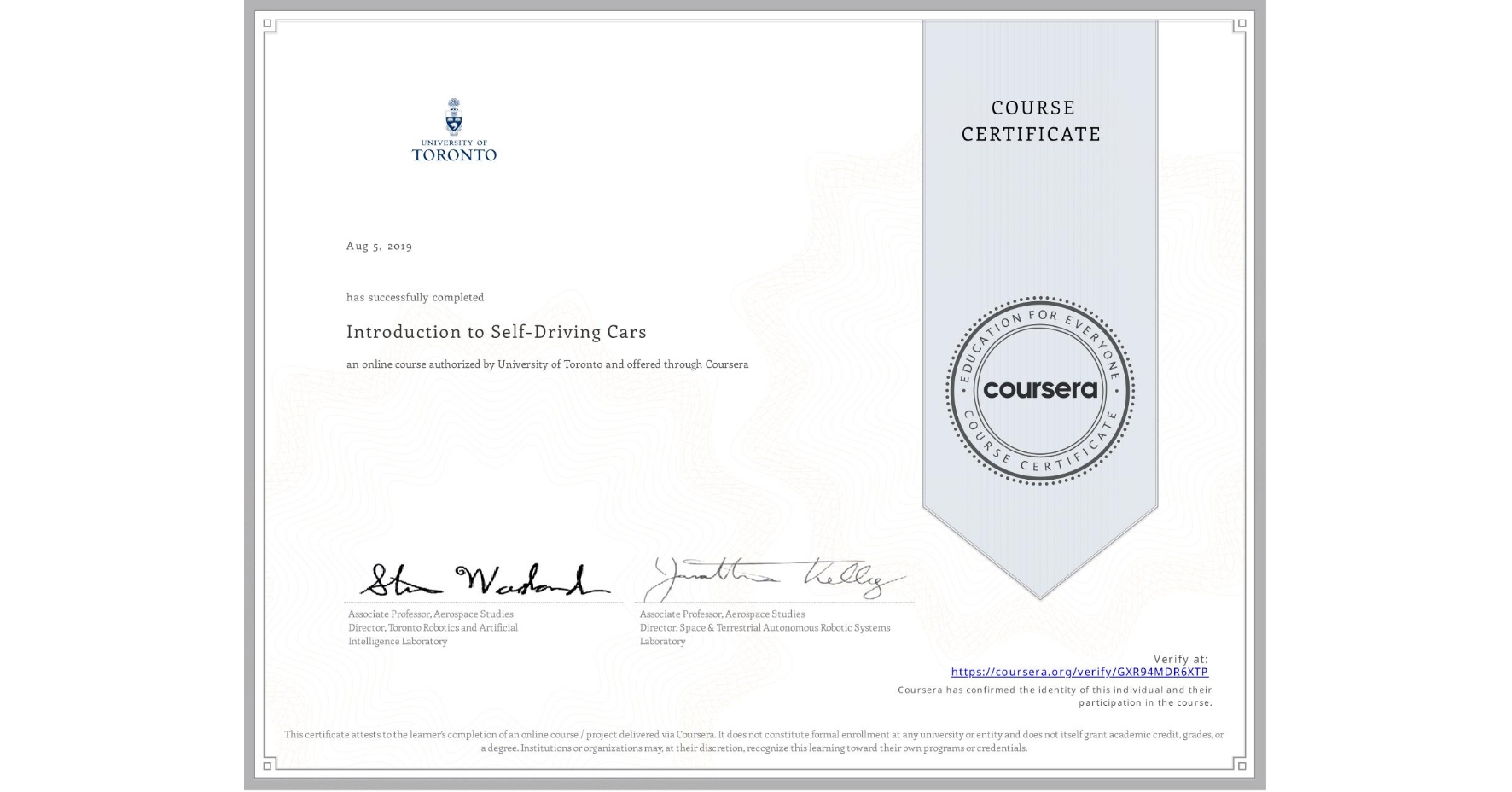Select the date 'Aug 5, 2019'
Viewport: 1512px width, 792px height.
coord(380,246)
